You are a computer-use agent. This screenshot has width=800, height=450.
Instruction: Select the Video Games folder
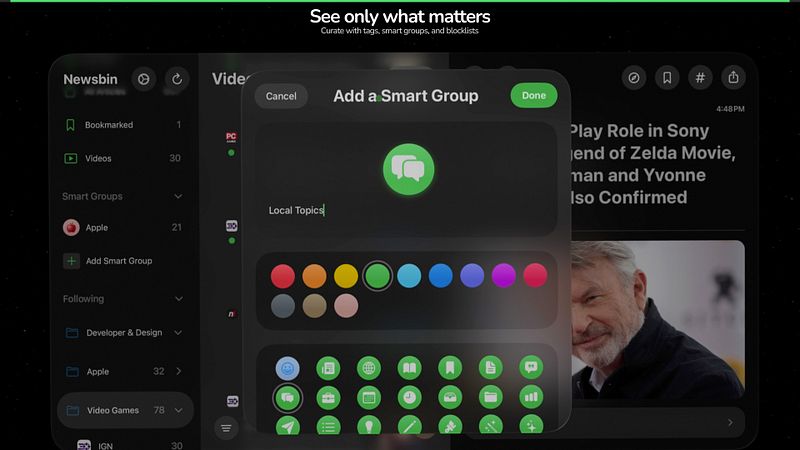click(125, 410)
